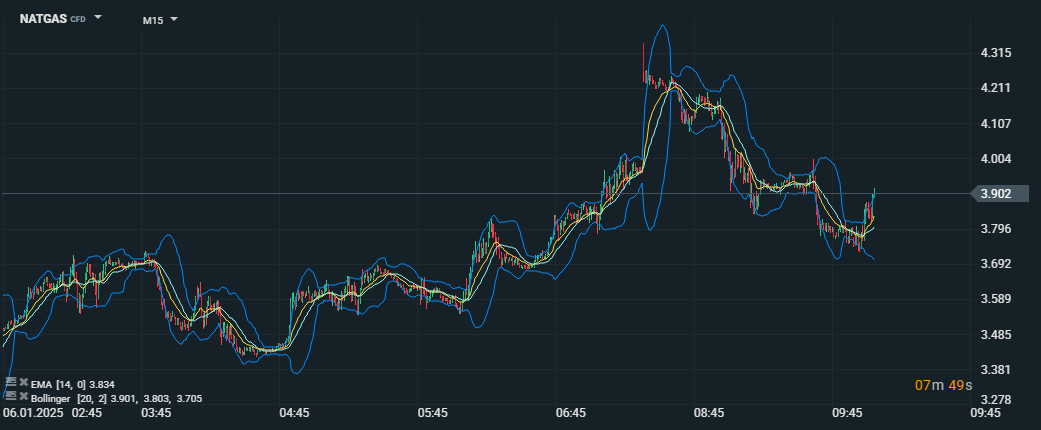Click the 06:45 time axis marker
The height and width of the screenshot is (430, 1041).
(x=570, y=413)
